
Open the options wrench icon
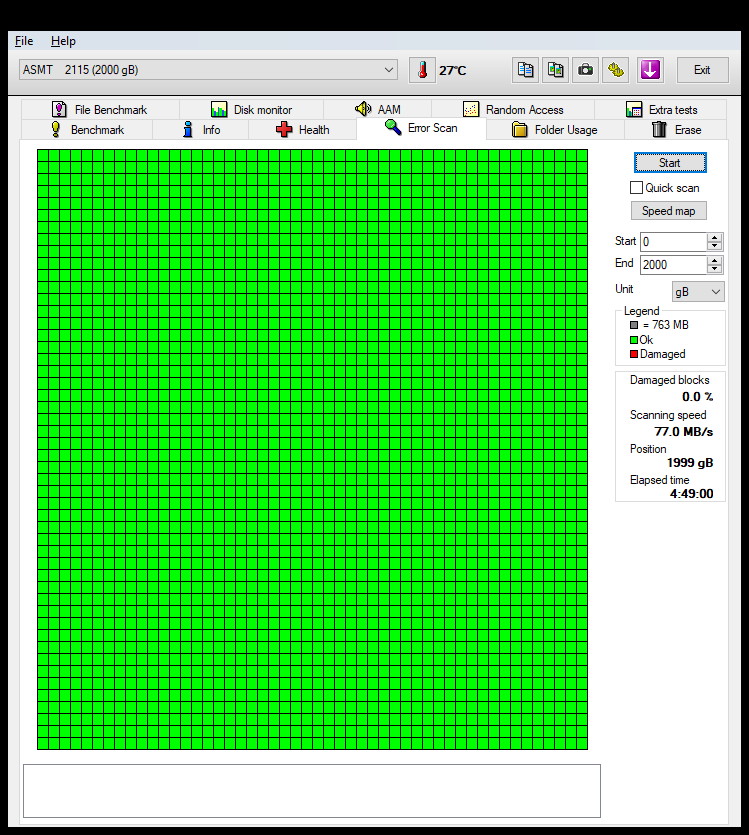[x=615, y=70]
